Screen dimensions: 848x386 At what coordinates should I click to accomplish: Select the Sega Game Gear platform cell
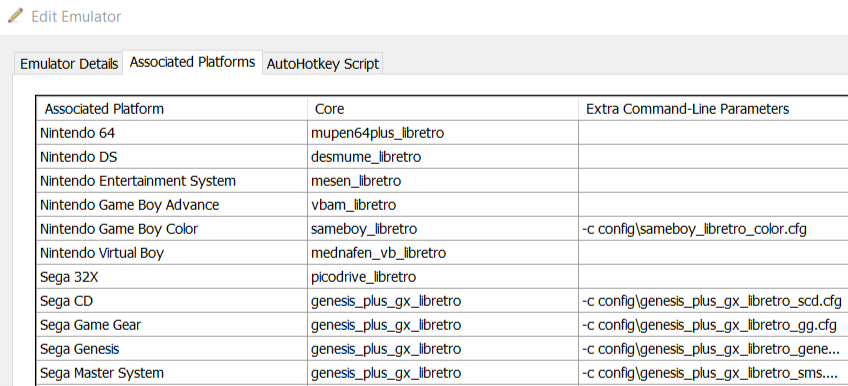[172, 325]
